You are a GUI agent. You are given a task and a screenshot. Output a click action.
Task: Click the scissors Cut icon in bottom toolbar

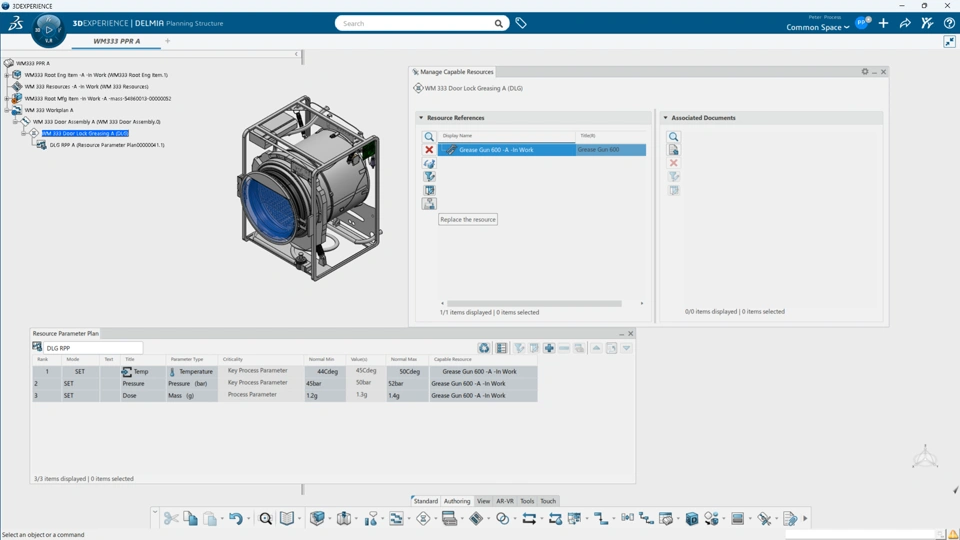(x=171, y=519)
